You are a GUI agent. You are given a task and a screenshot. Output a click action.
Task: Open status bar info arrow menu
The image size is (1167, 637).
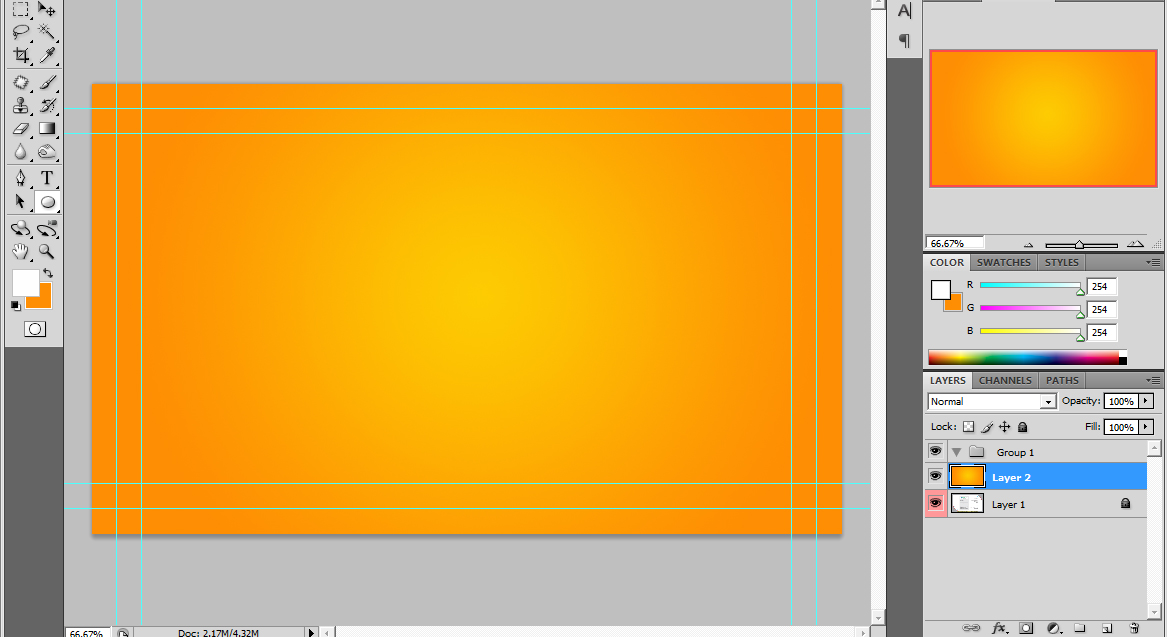tap(312, 633)
